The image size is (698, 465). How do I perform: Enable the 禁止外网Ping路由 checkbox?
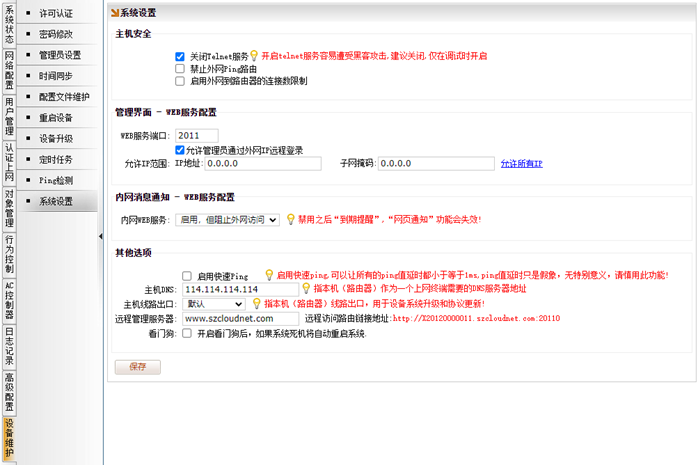coord(180,69)
